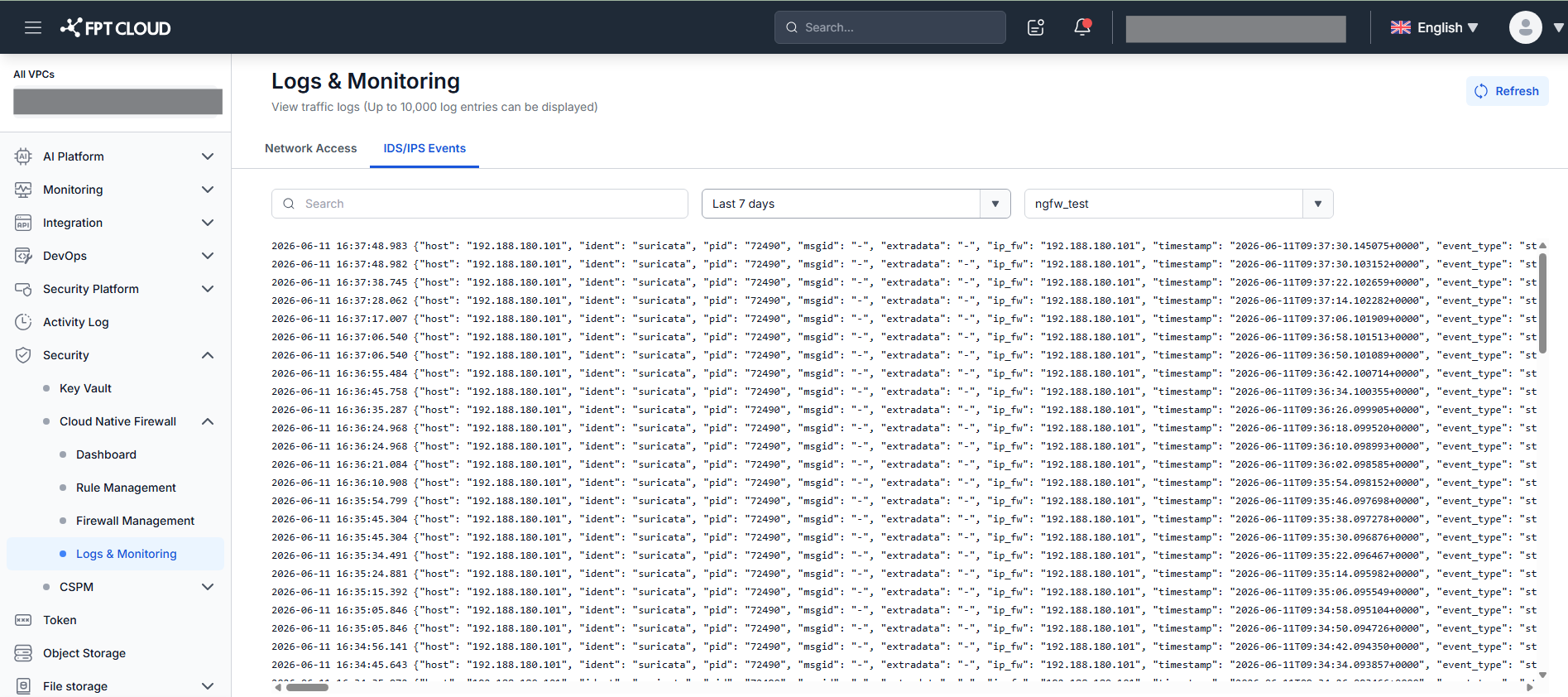Click the Object Storage icon
Image resolution: width=1568 pixels, height=697 pixels.
click(23, 653)
